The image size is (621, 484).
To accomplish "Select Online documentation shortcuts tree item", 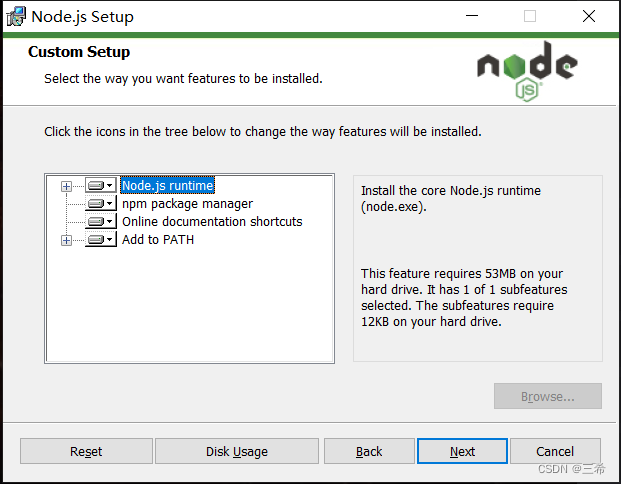I will (x=212, y=221).
